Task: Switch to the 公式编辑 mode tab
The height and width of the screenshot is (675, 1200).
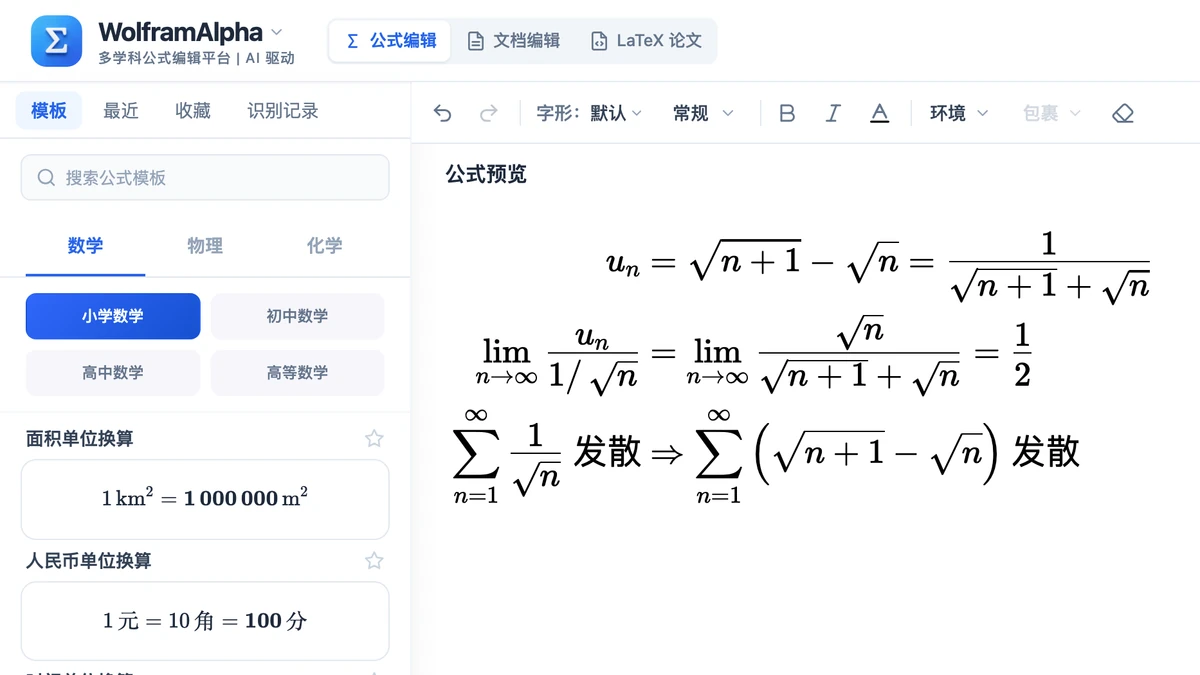Action: 390,41
